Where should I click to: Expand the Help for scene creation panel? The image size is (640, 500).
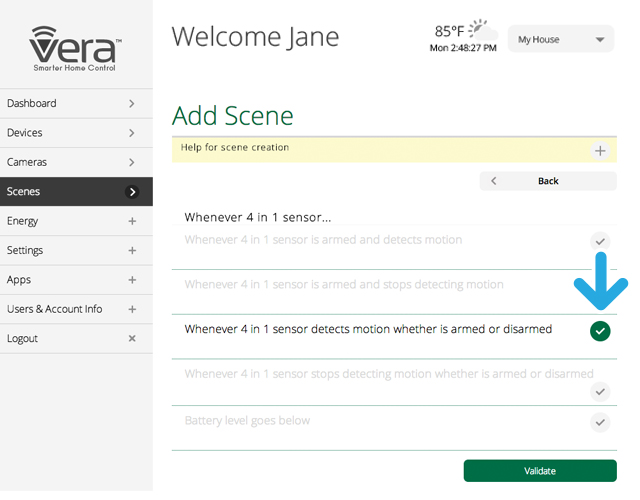click(600, 151)
